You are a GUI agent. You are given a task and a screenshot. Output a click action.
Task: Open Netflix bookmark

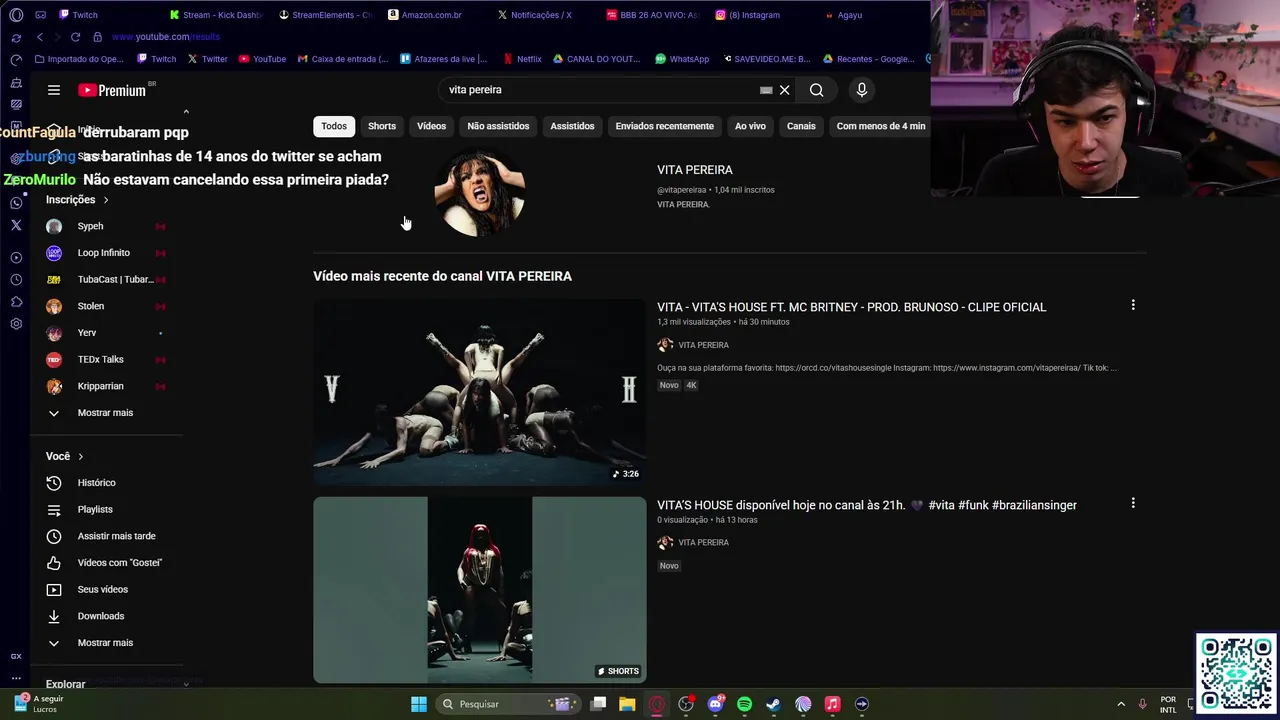tap(522, 59)
